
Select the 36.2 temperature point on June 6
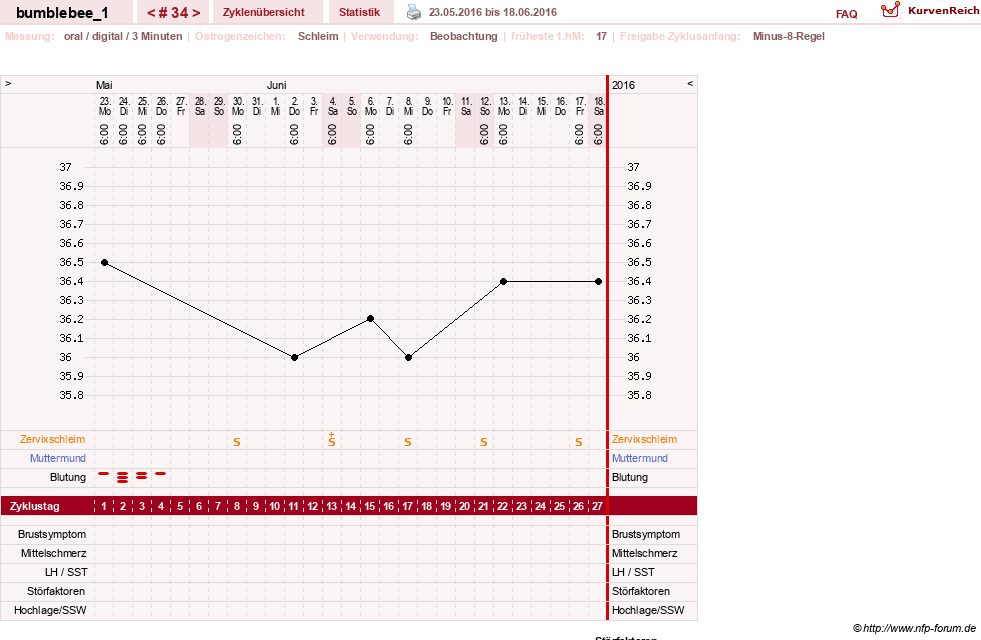[370, 319]
